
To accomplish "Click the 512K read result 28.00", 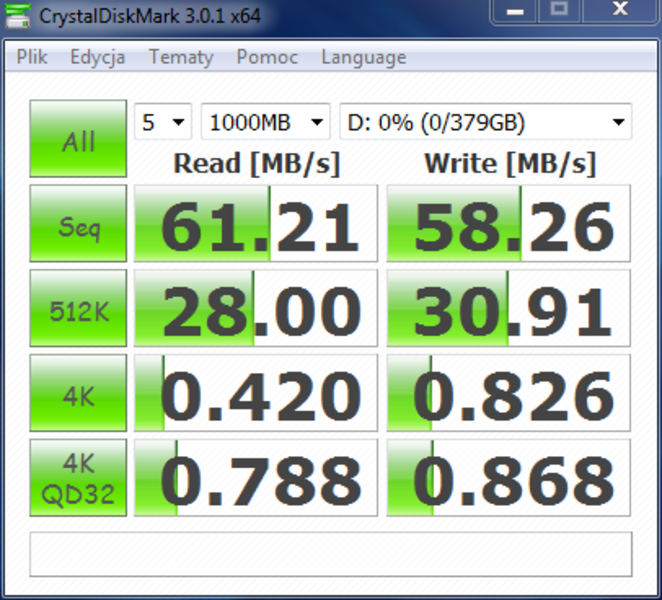I will 256,308.
